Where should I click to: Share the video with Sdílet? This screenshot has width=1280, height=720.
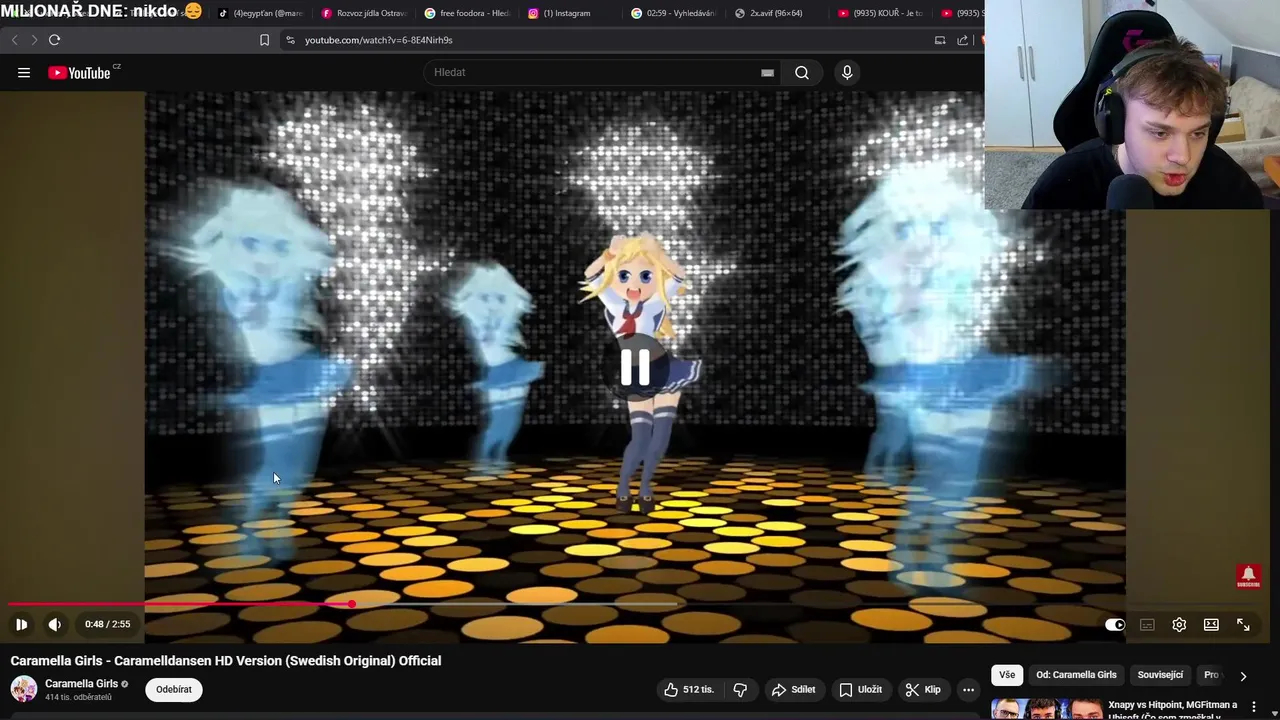point(793,689)
